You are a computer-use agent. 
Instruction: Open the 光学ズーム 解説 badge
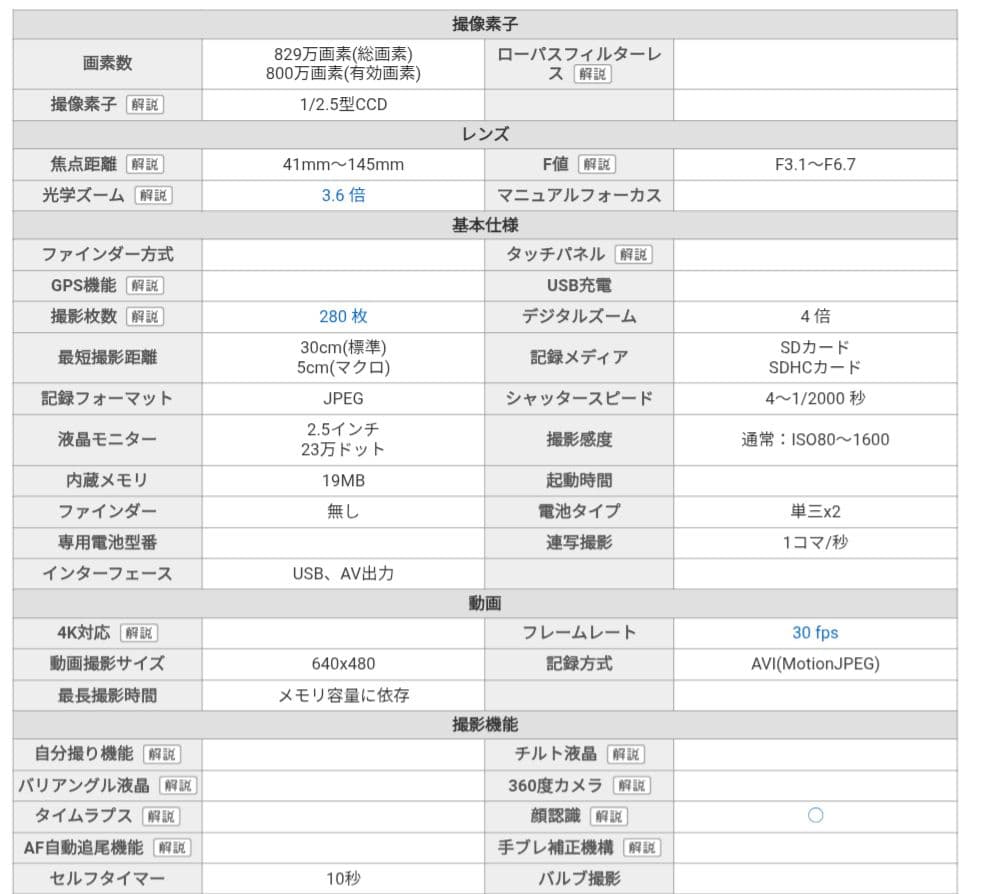point(153,196)
